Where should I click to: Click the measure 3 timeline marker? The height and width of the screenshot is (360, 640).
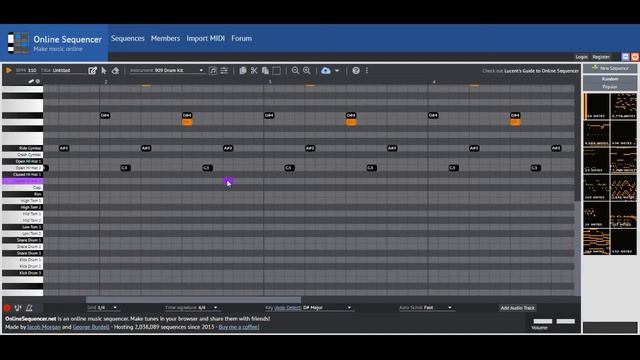click(270, 82)
